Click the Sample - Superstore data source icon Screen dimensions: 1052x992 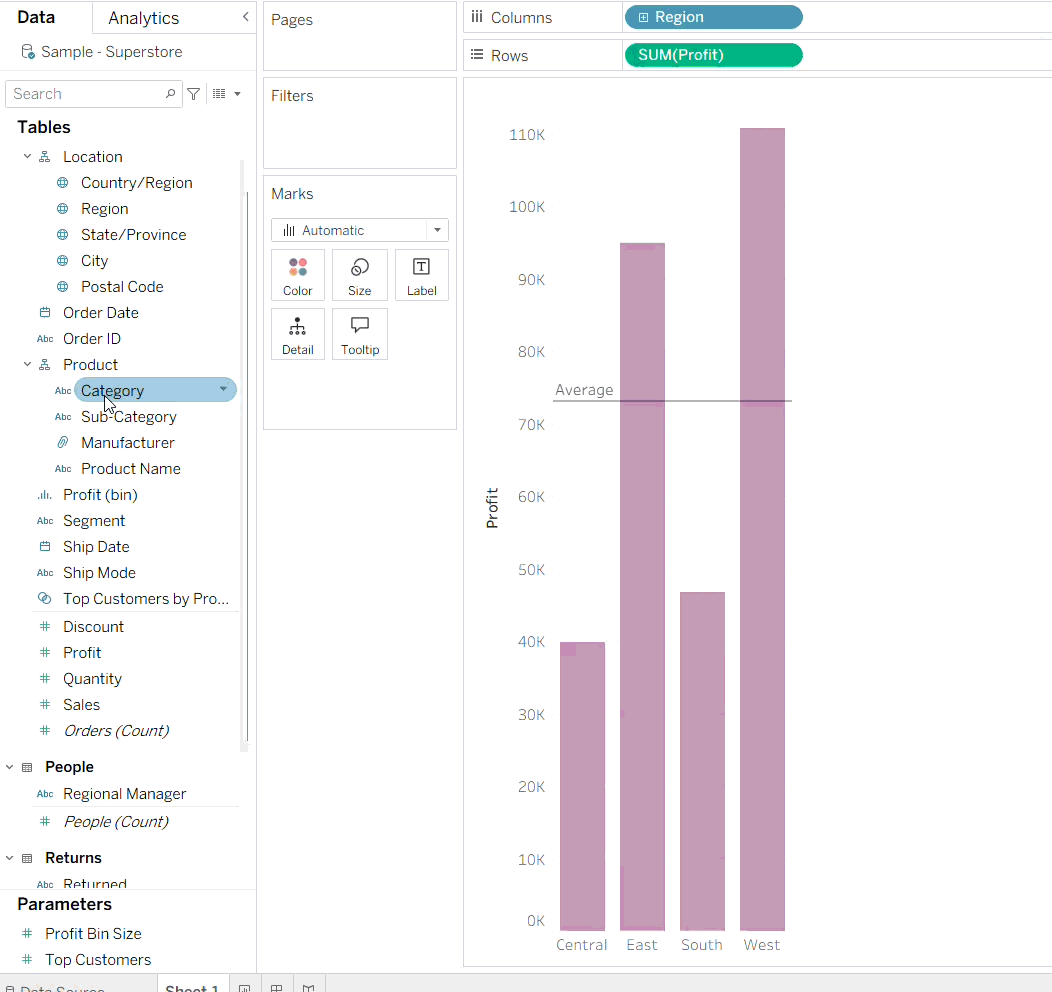coord(27,52)
